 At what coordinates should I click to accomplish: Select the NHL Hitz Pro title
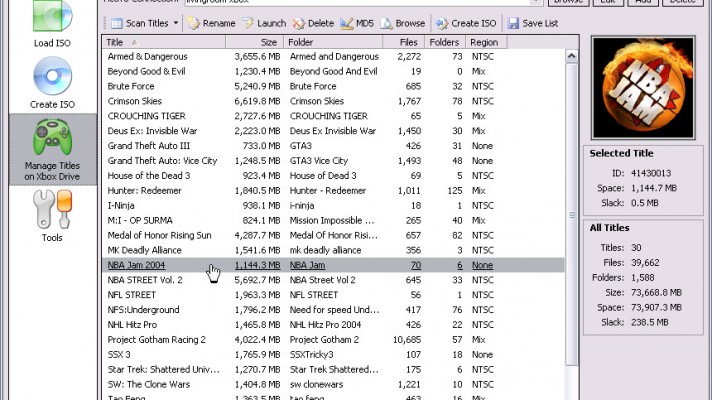(x=132, y=325)
